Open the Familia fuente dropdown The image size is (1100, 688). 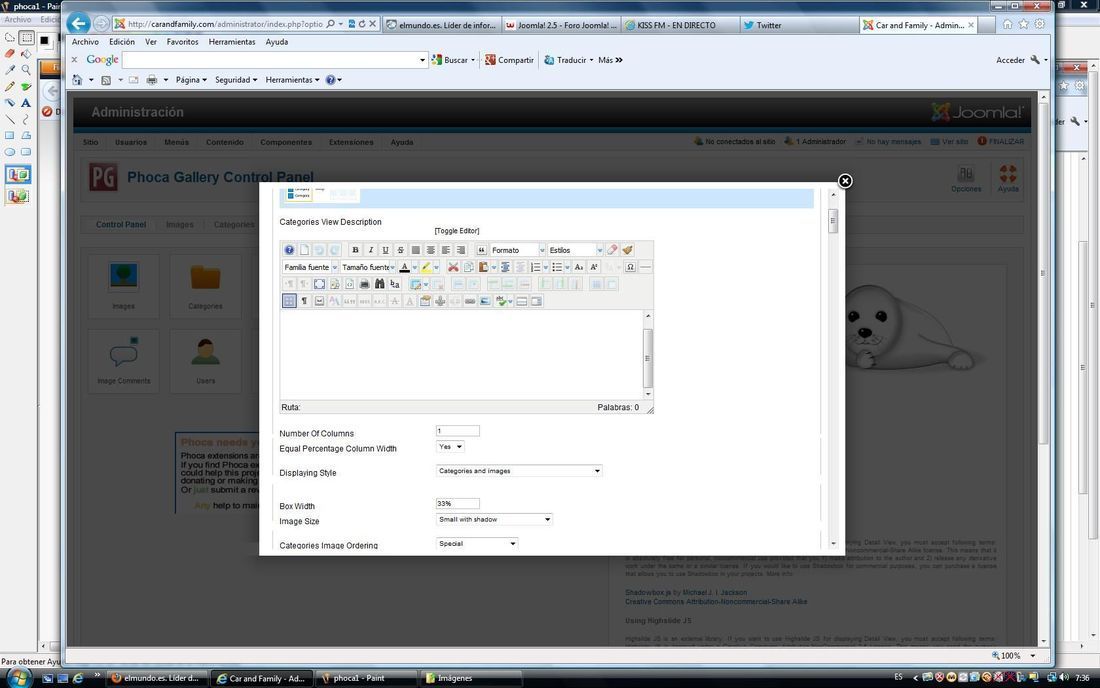click(311, 267)
